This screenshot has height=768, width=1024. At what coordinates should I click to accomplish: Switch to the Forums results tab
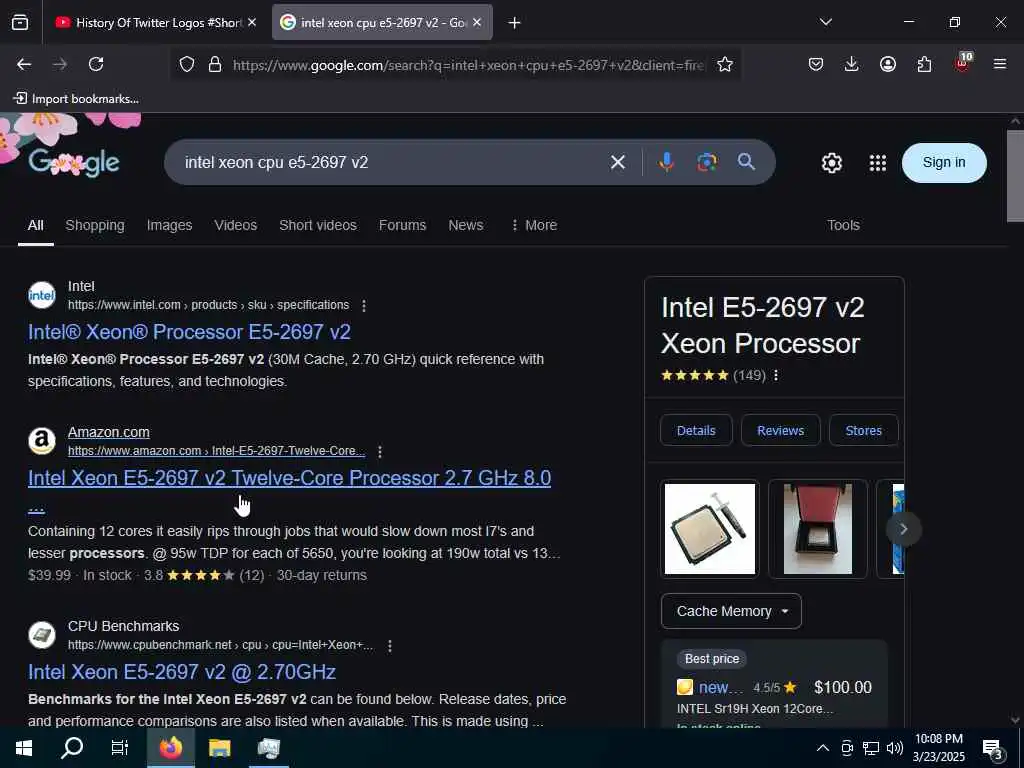(402, 225)
